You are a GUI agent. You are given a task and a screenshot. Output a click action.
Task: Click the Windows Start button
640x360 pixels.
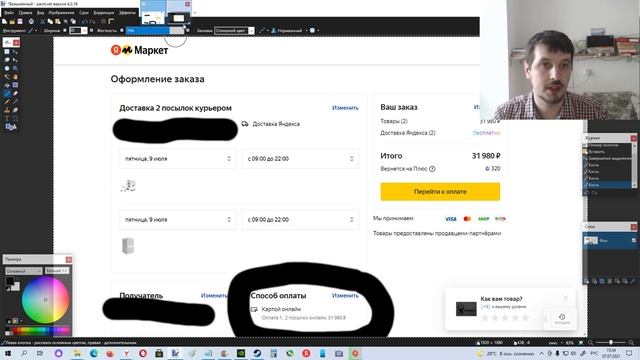point(7,353)
